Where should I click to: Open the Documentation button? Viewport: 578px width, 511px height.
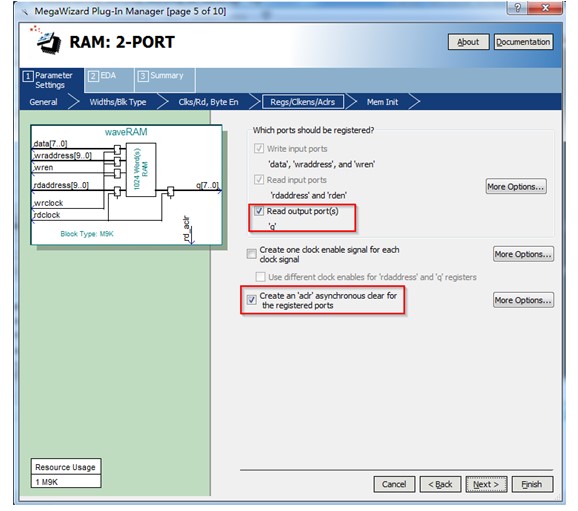click(x=523, y=42)
